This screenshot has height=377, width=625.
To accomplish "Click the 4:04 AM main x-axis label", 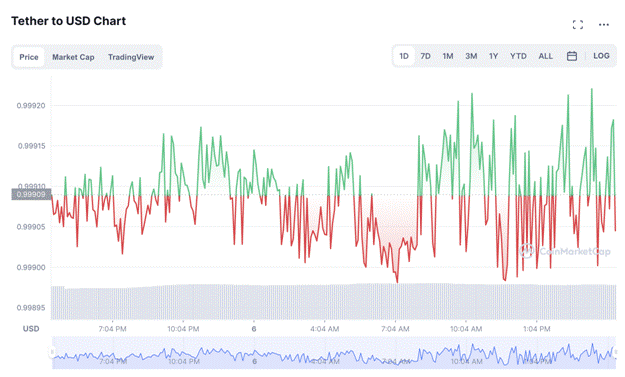I will point(324,329).
